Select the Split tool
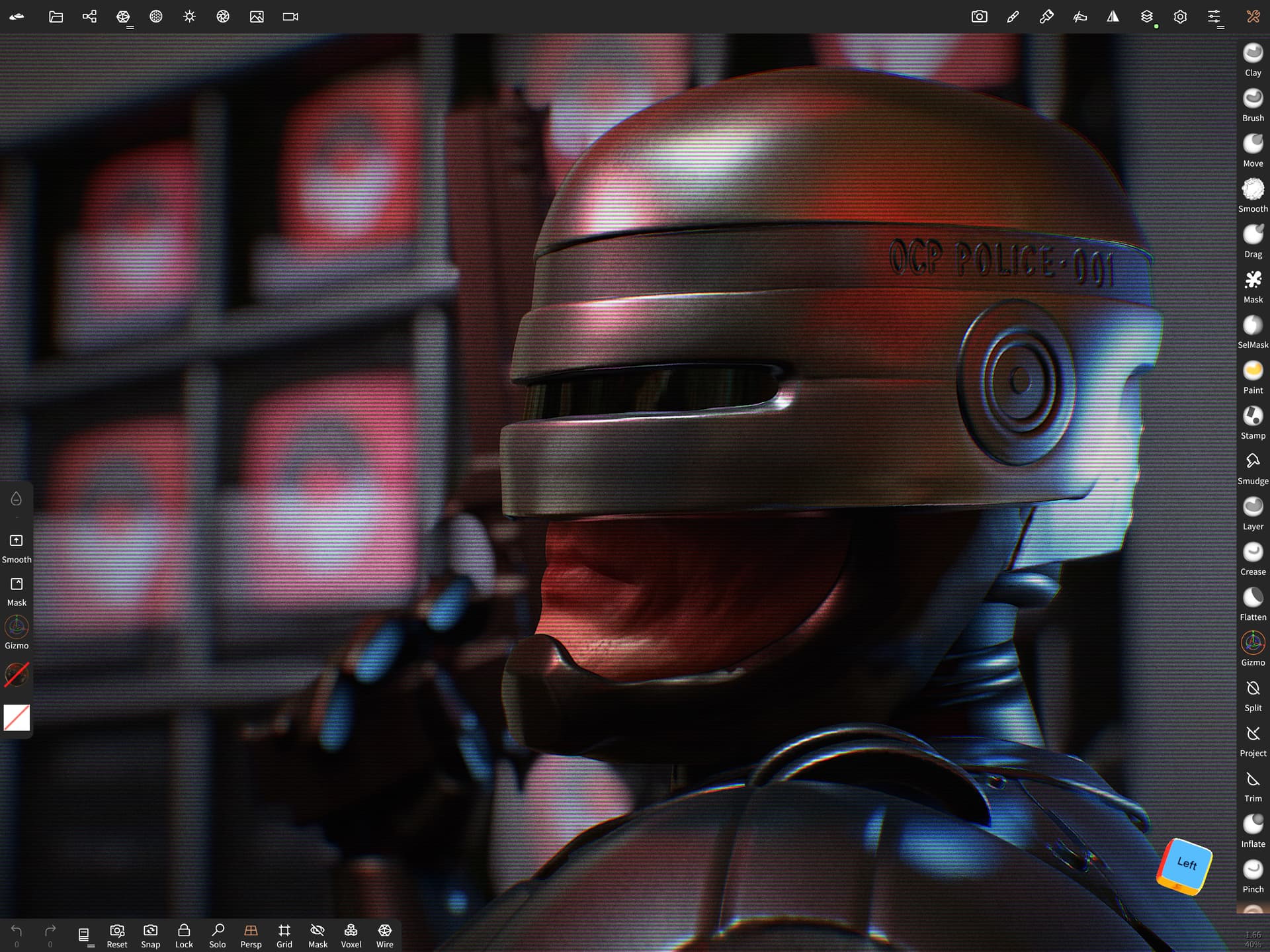This screenshot has height=952, width=1270. pos(1253,695)
